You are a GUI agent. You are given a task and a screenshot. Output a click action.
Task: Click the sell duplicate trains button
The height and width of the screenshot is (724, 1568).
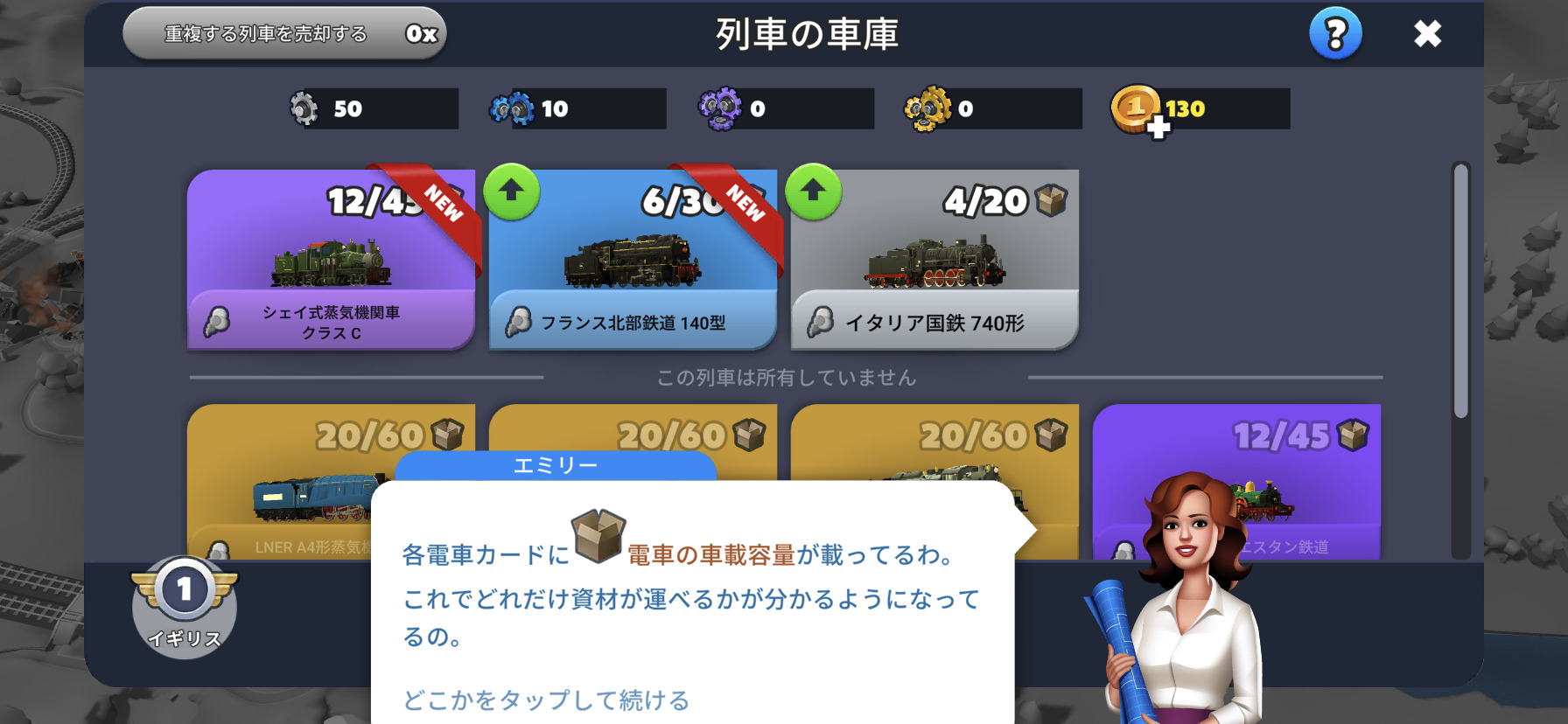coord(284,34)
